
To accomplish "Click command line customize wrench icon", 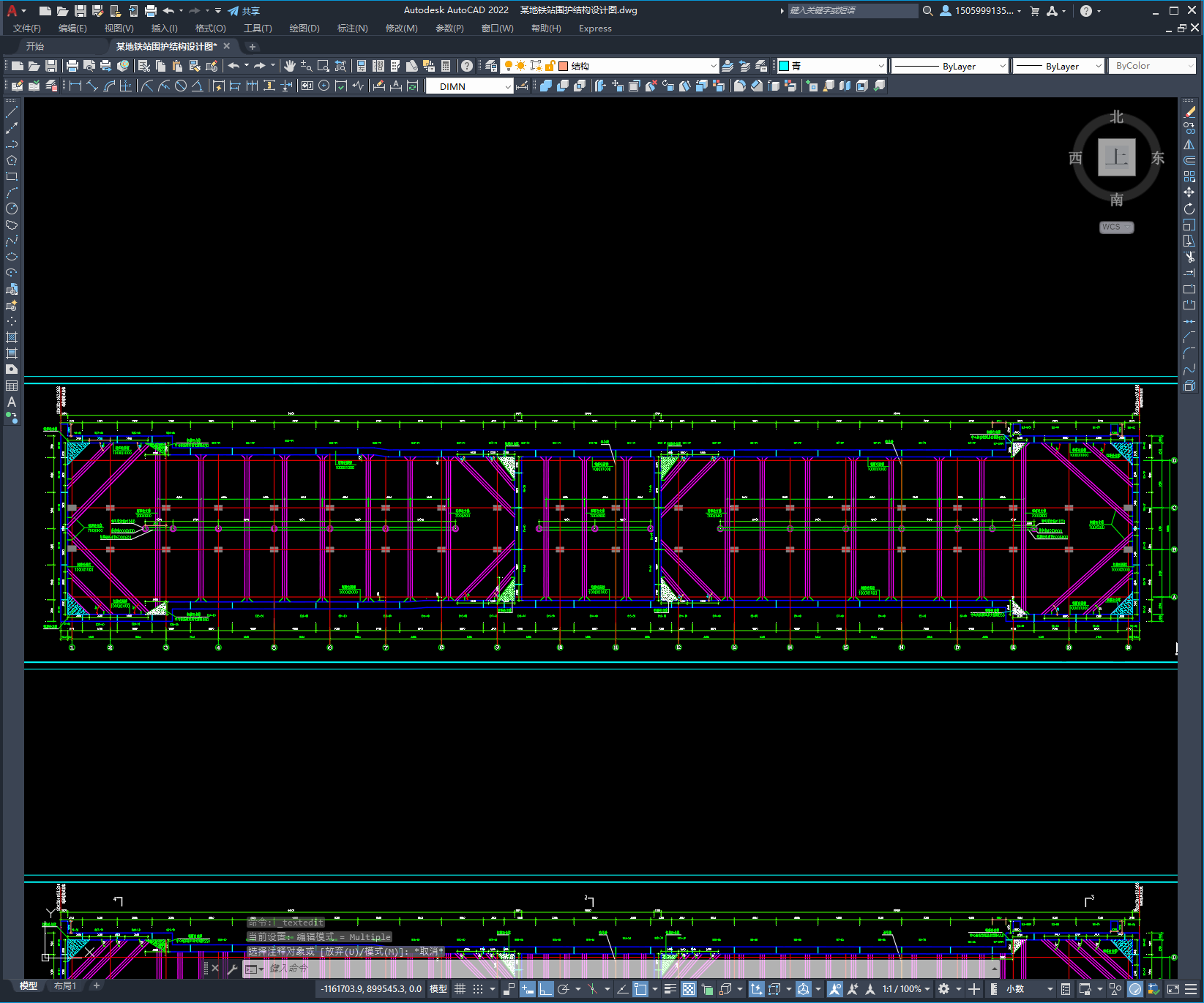I will [233, 969].
